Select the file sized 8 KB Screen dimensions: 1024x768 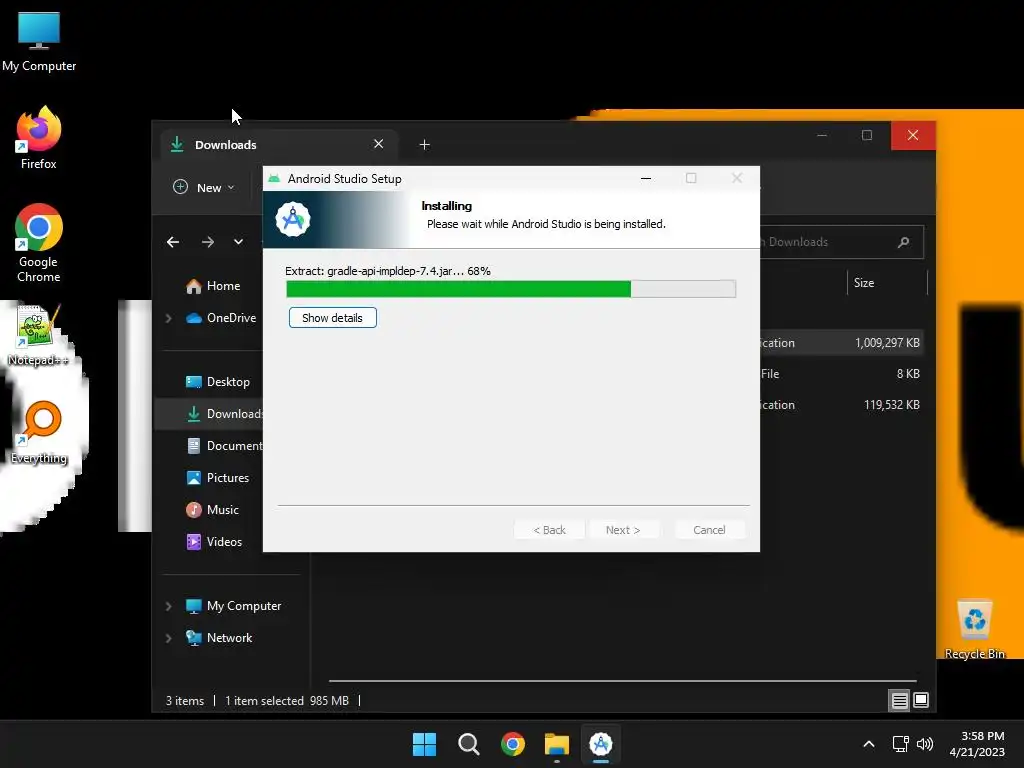[x=841, y=374]
